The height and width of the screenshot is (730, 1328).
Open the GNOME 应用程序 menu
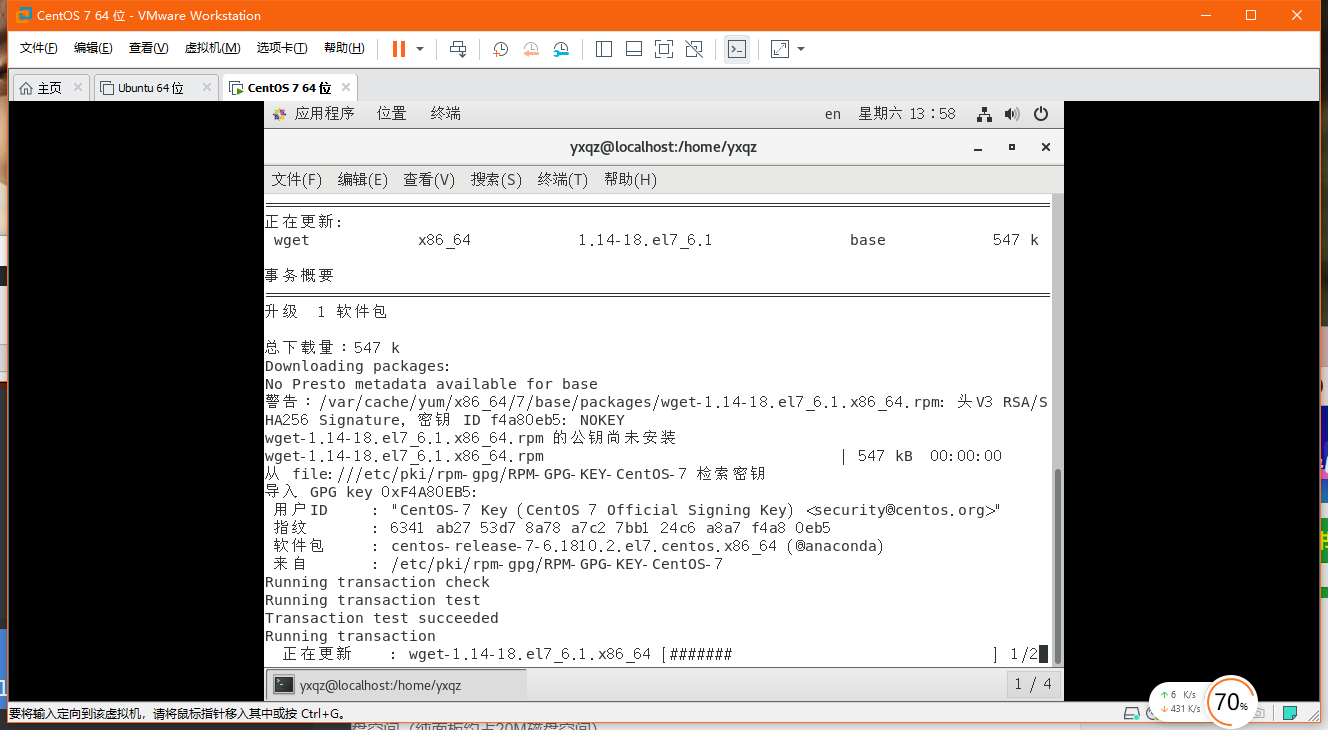[314, 114]
